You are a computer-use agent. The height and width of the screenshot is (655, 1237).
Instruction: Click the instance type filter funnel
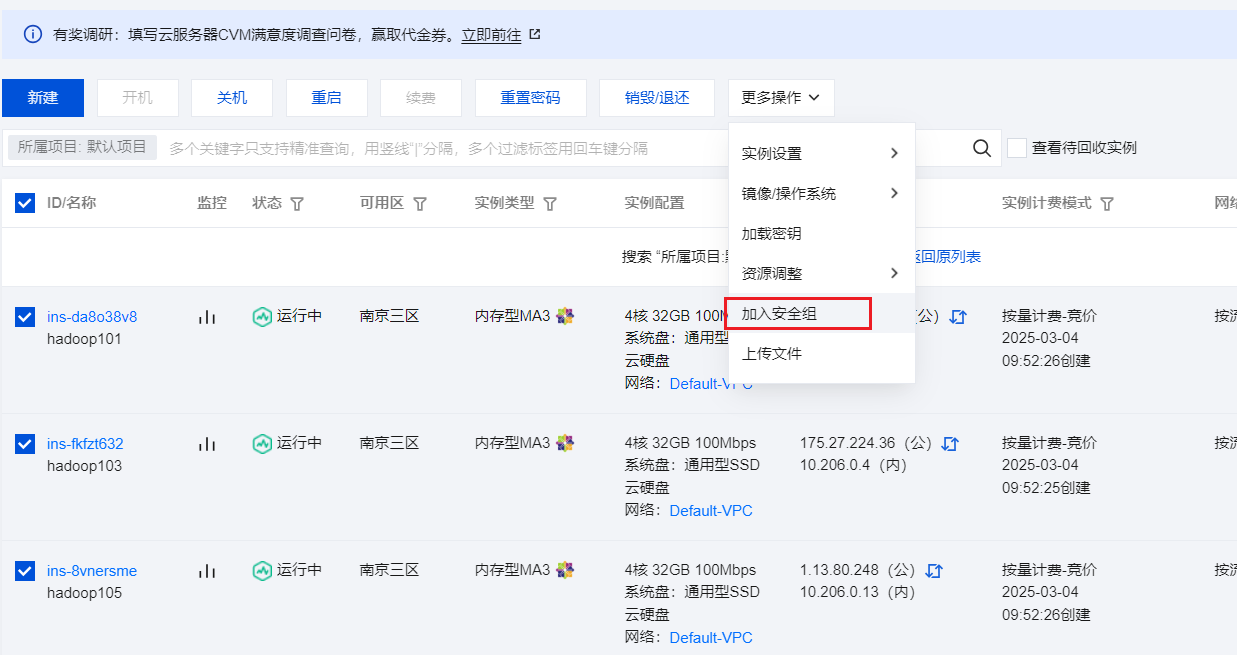(x=550, y=204)
